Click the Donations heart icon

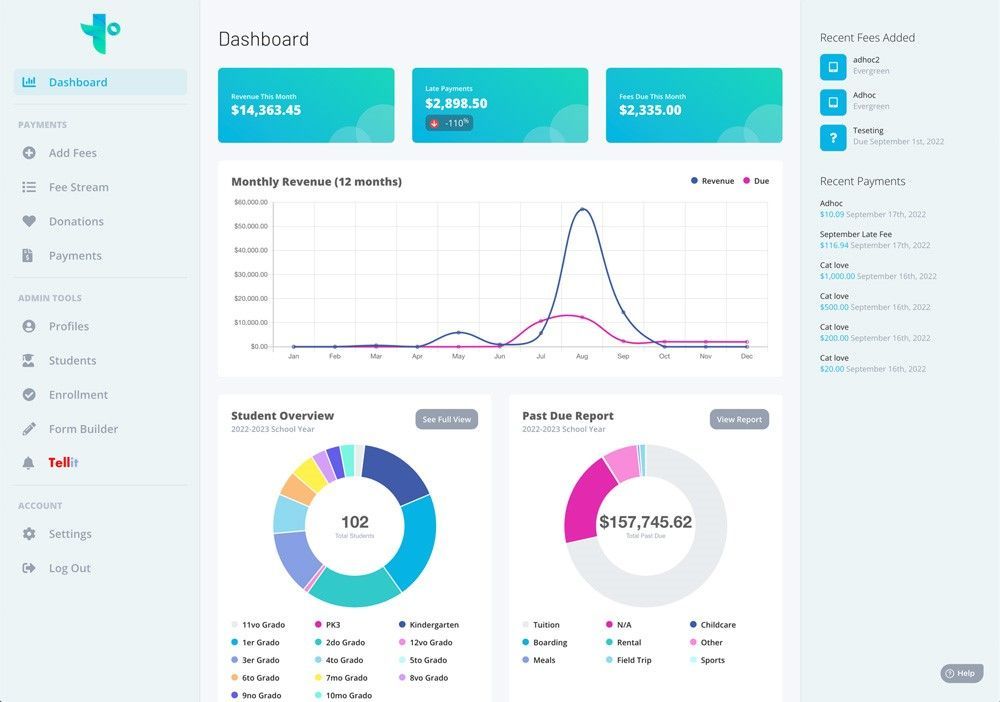click(29, 221)
